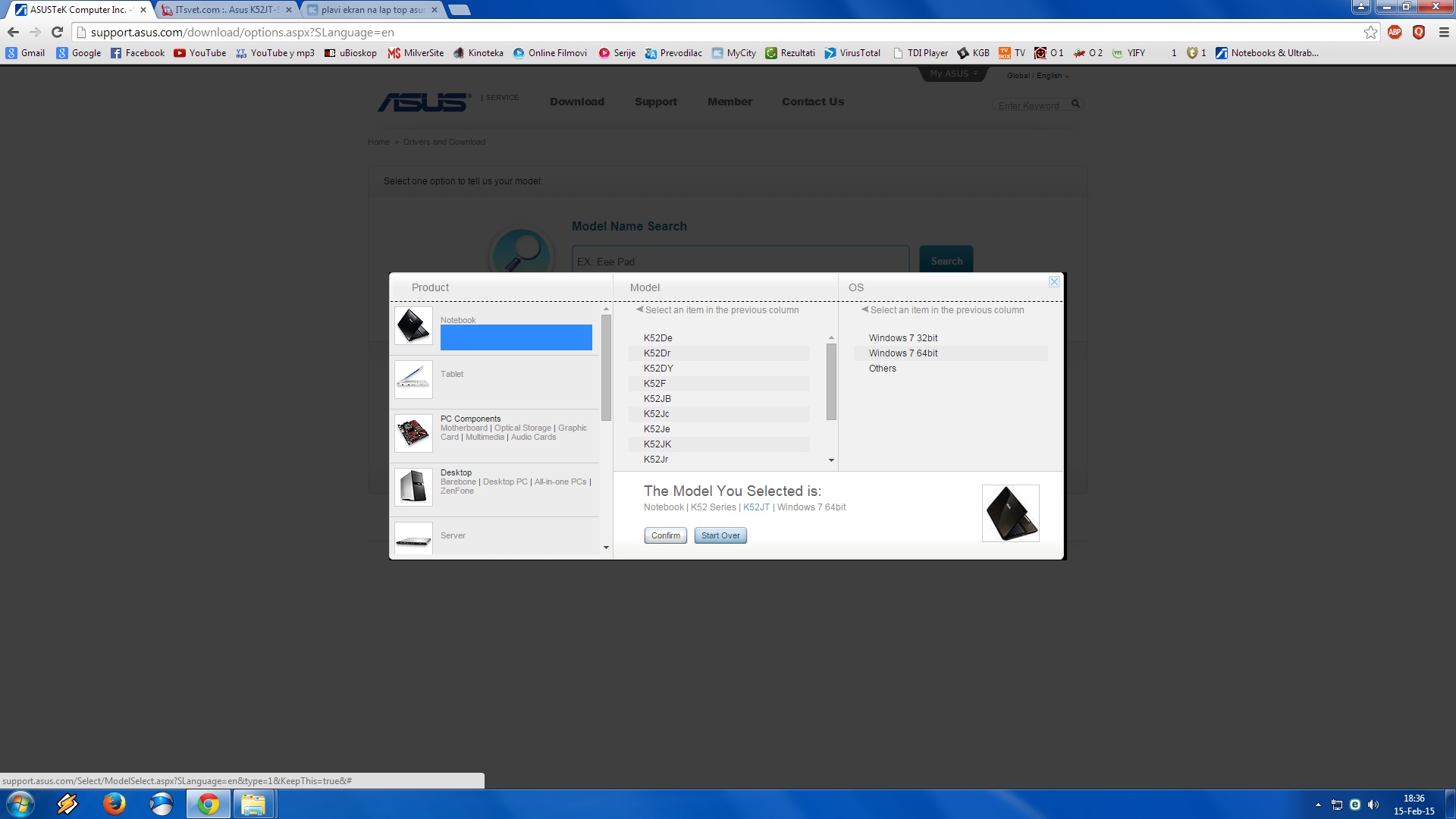This screenshot has height=819, width=1456.
Task: Select Windows 7 32bit in OS list
Action: (x=903, y=338)
